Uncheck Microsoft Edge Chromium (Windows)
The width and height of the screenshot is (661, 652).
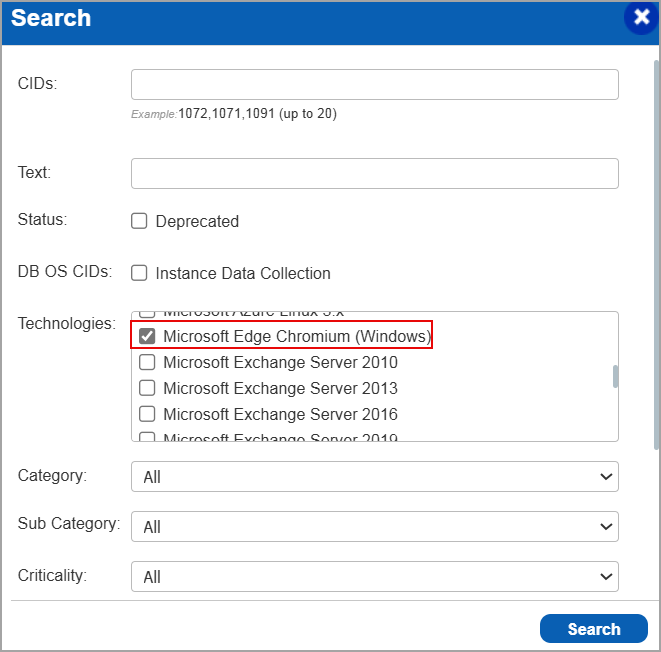click(x=147, y=336)
